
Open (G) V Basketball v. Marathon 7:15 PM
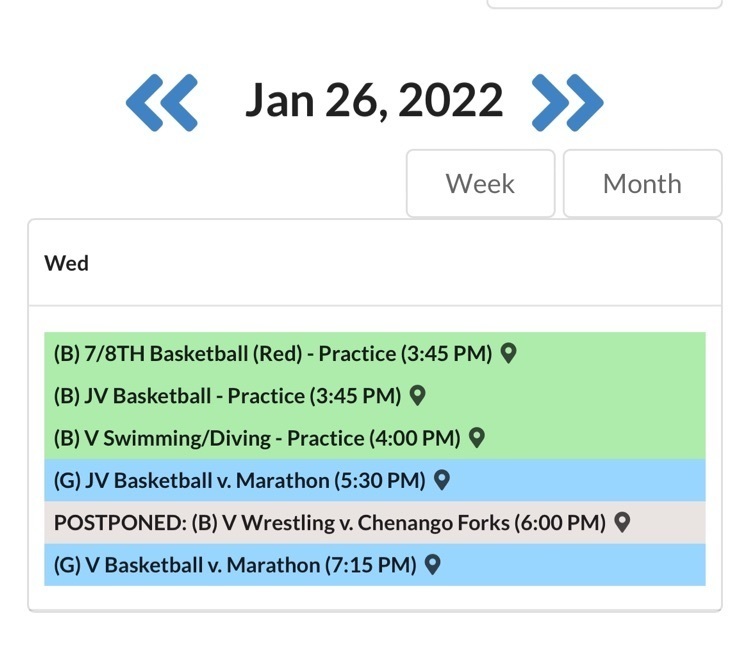click(234, 565)
